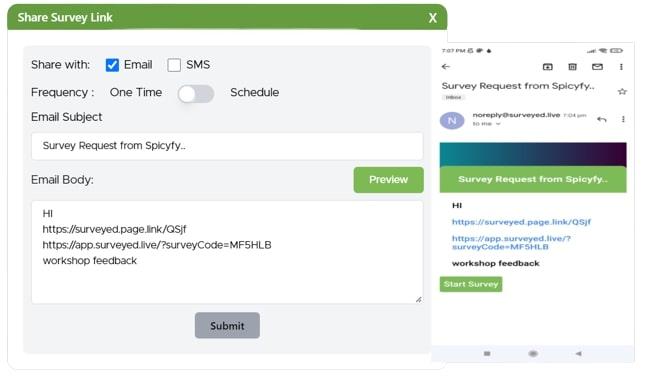
Task: Close the Share Survey Link dialog
Action: 432,18
